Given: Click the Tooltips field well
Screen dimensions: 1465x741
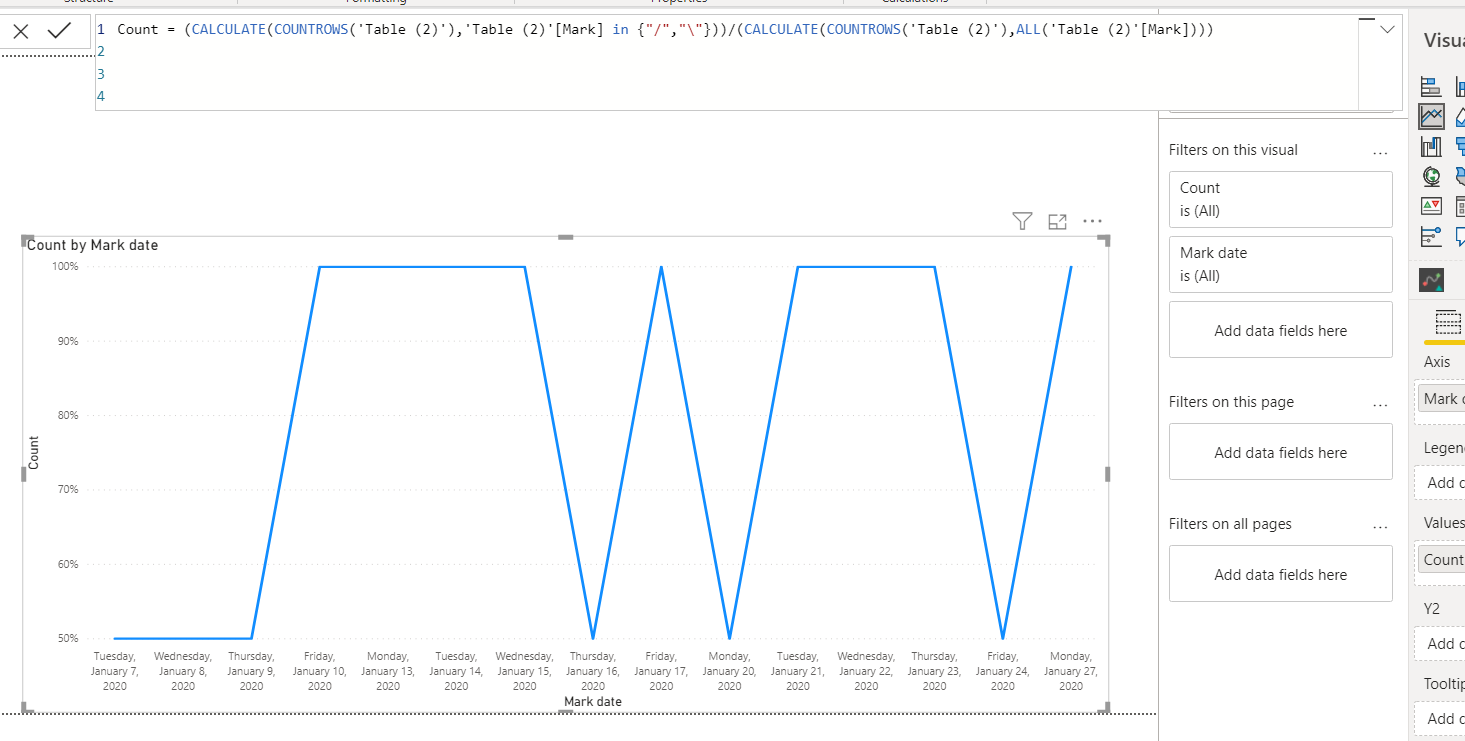Looking at the screenshot, I should pos(1440,718).
